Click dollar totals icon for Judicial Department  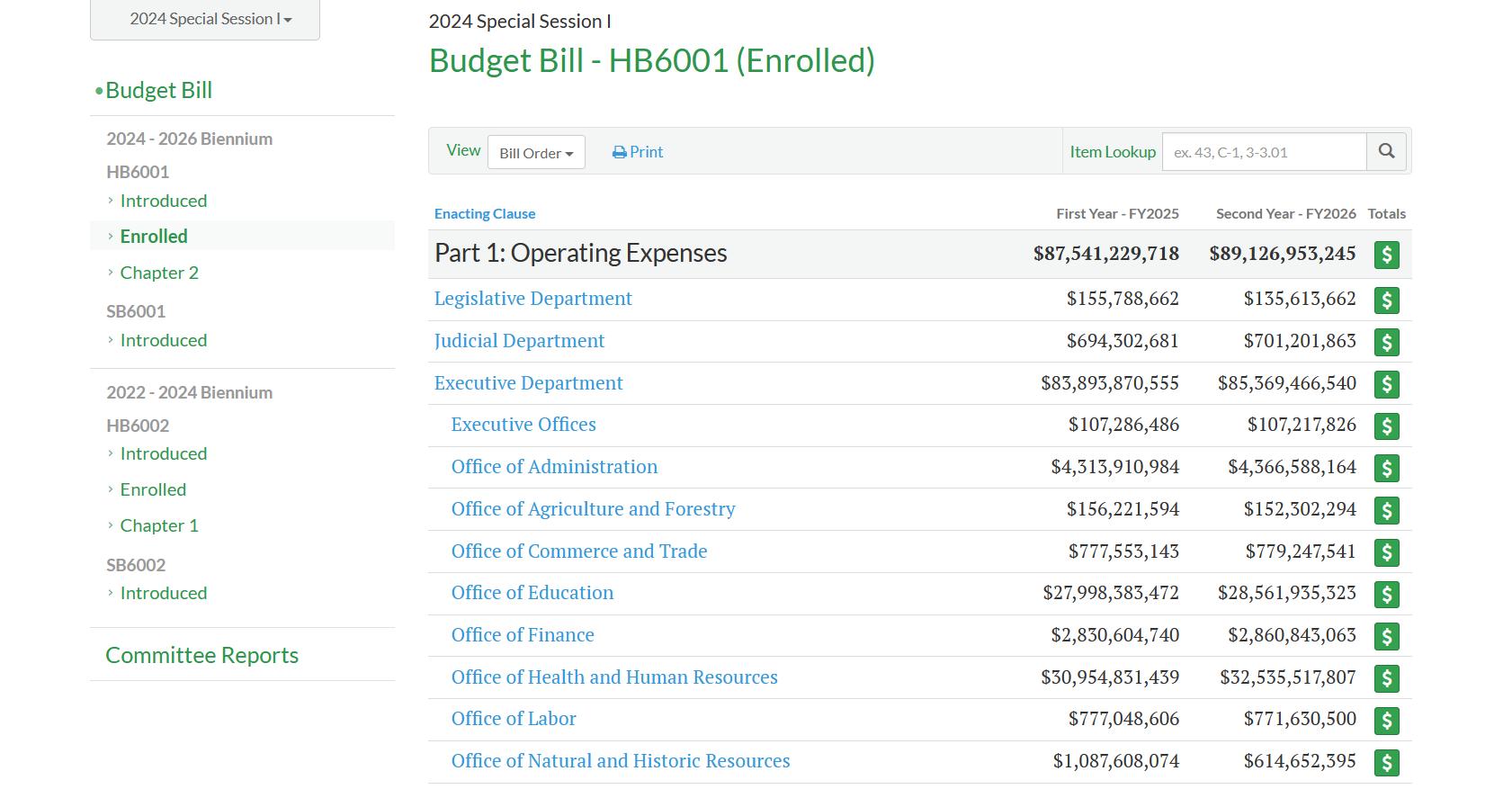pos(1386,342)
